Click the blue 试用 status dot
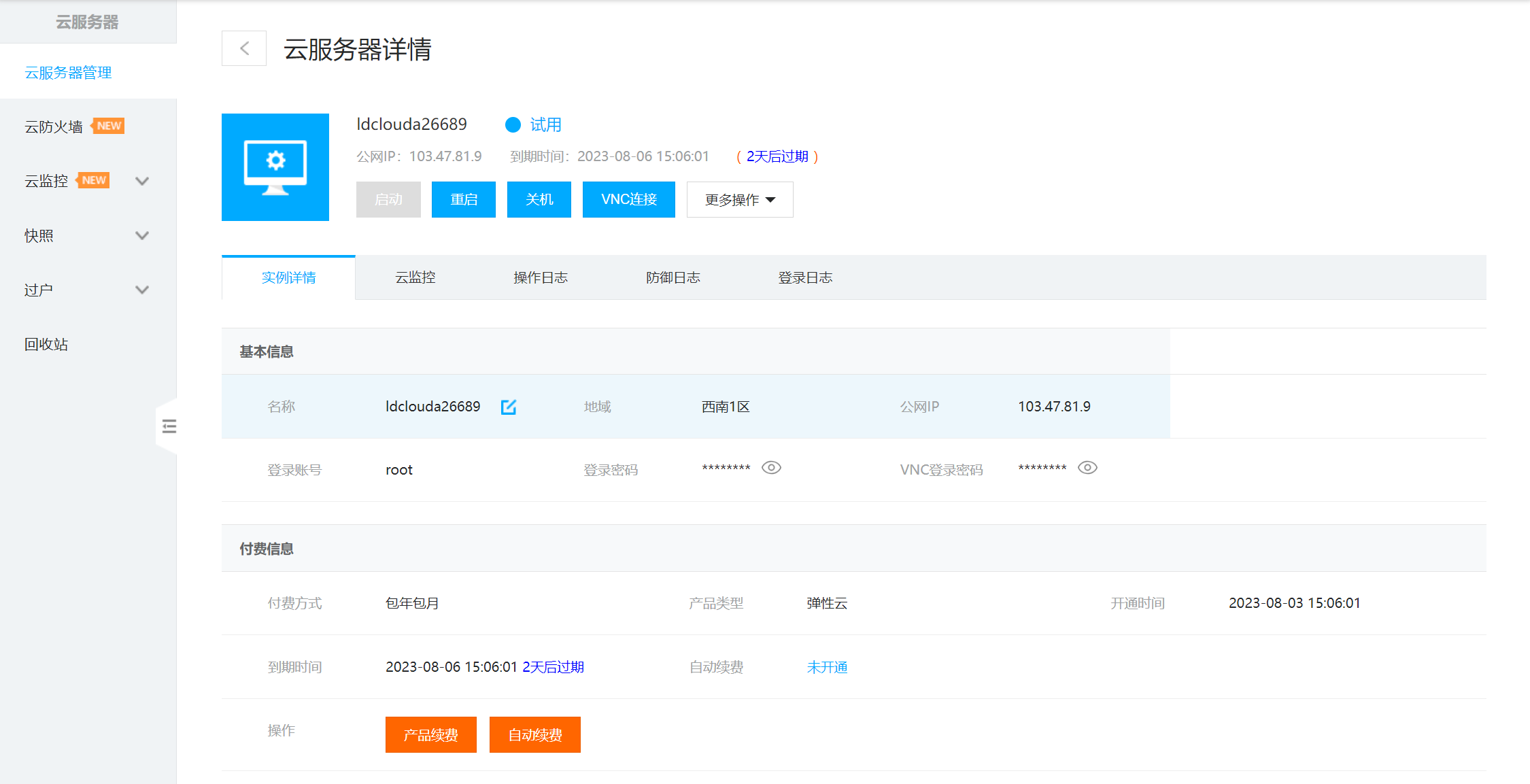The image size is (1530, 784). tap(513, 125)
